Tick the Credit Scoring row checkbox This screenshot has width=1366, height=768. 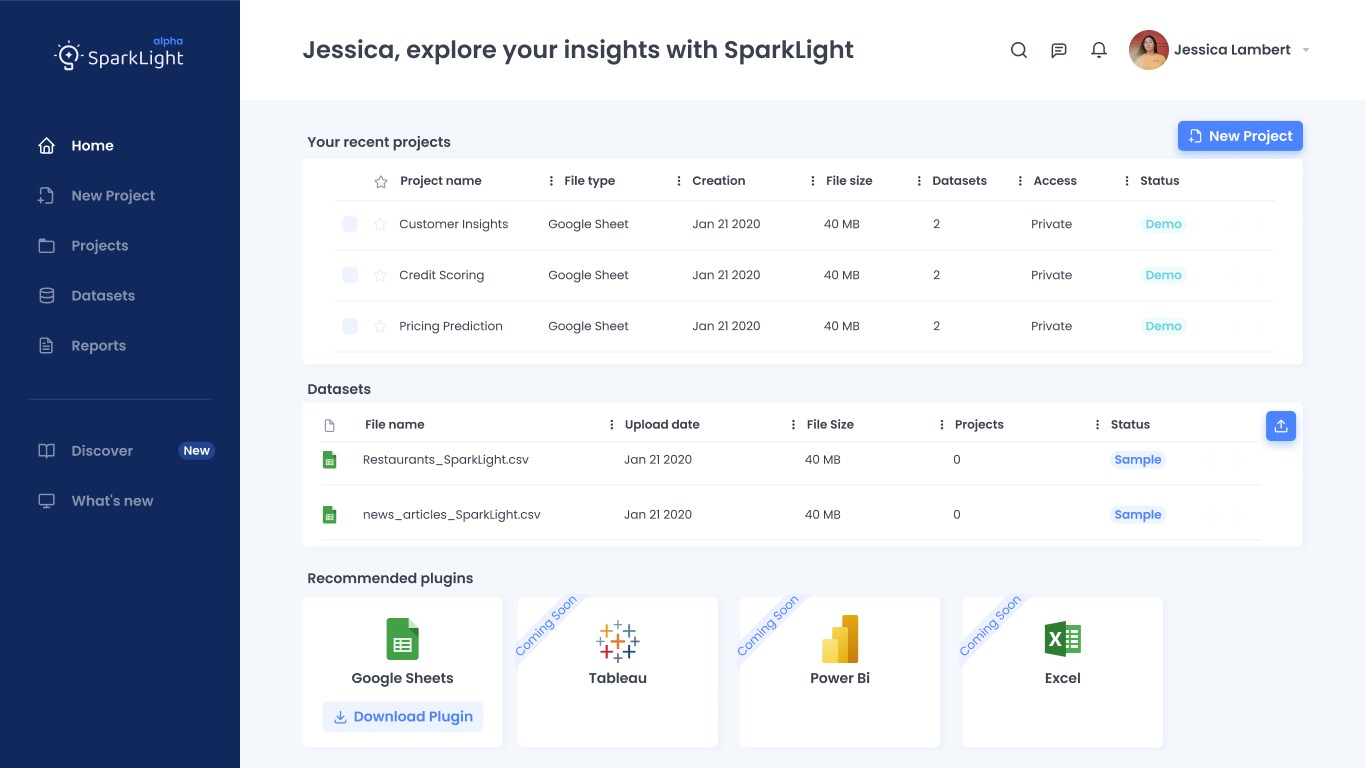(350, 275)
